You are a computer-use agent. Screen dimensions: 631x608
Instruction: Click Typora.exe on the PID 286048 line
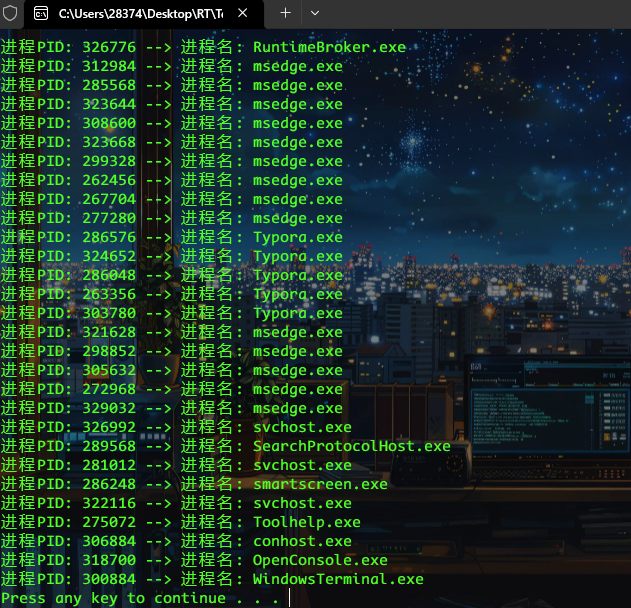click(298, 276)
